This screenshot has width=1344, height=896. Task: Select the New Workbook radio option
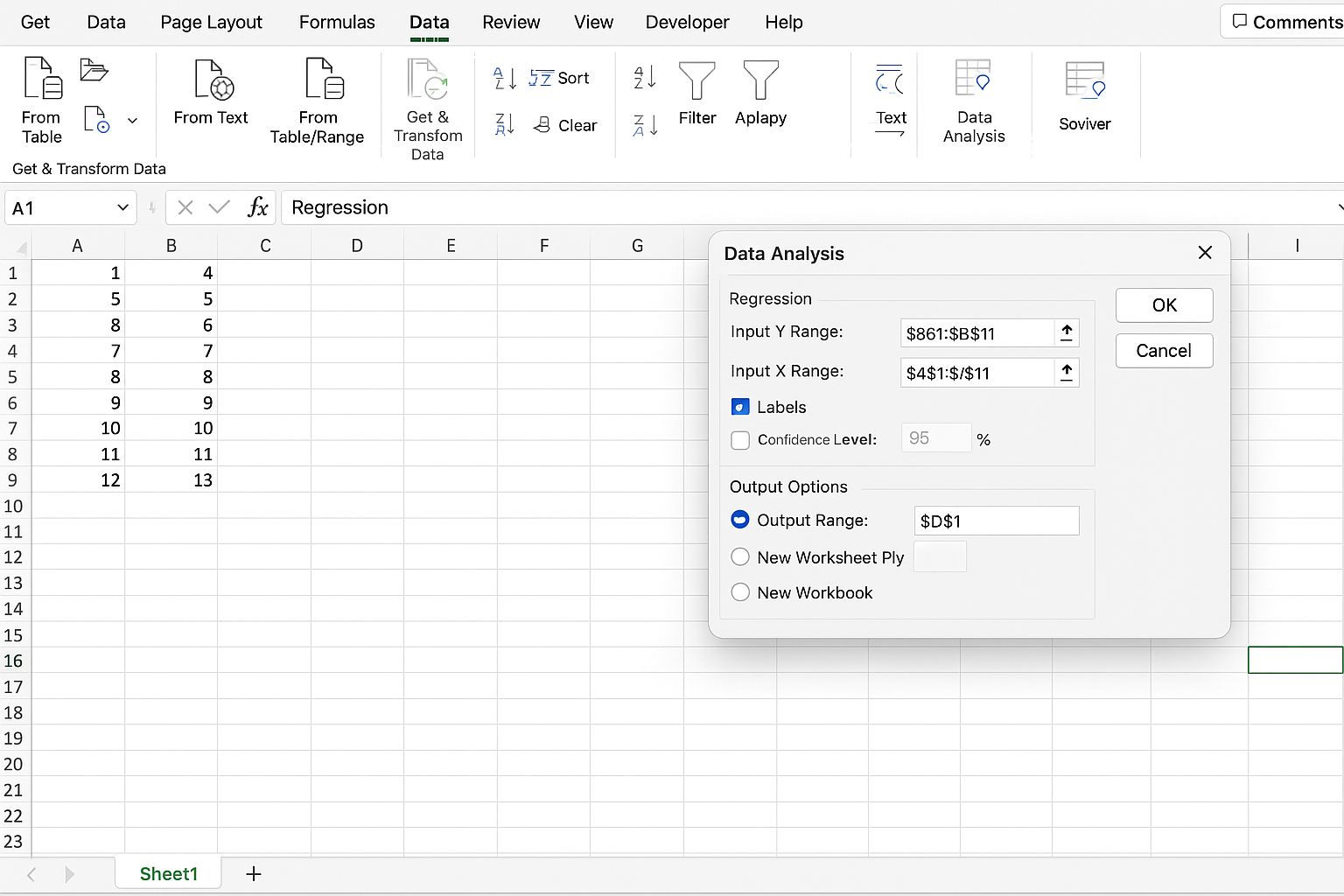pos(740,592)
